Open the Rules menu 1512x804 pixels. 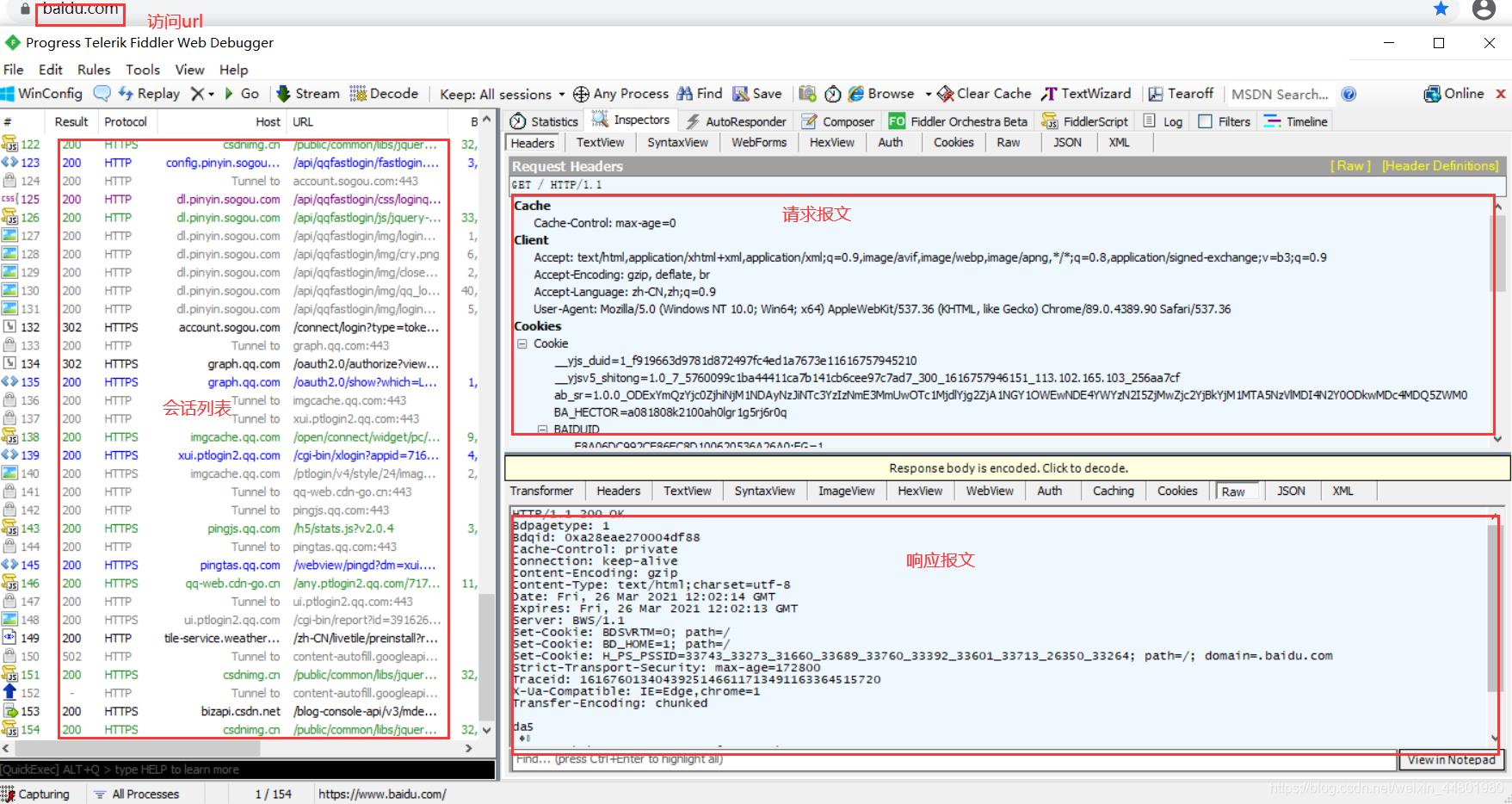pos(94,70)
